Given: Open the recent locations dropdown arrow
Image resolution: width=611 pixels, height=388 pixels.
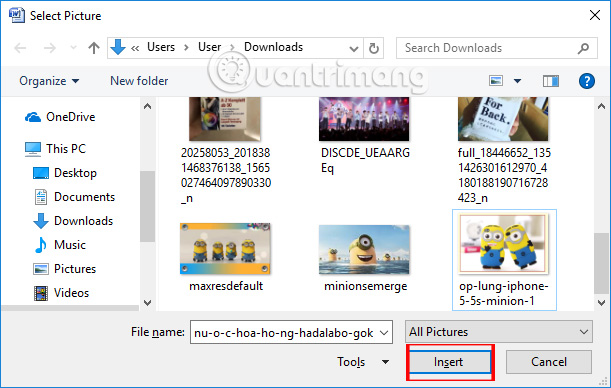Looking at the screenshot, I should [73, 48].
